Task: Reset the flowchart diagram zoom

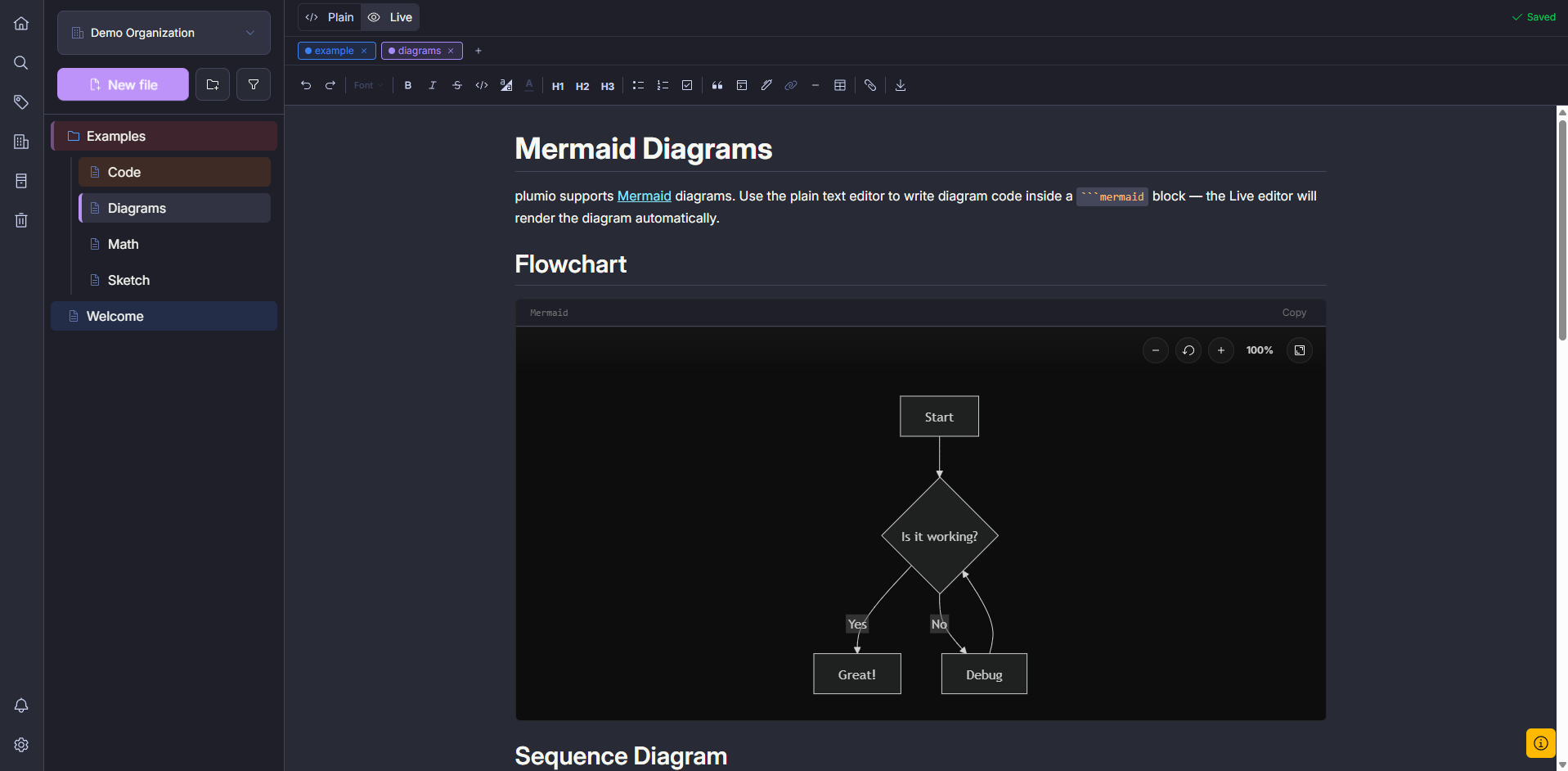Action: click(x=1188, y=350)
